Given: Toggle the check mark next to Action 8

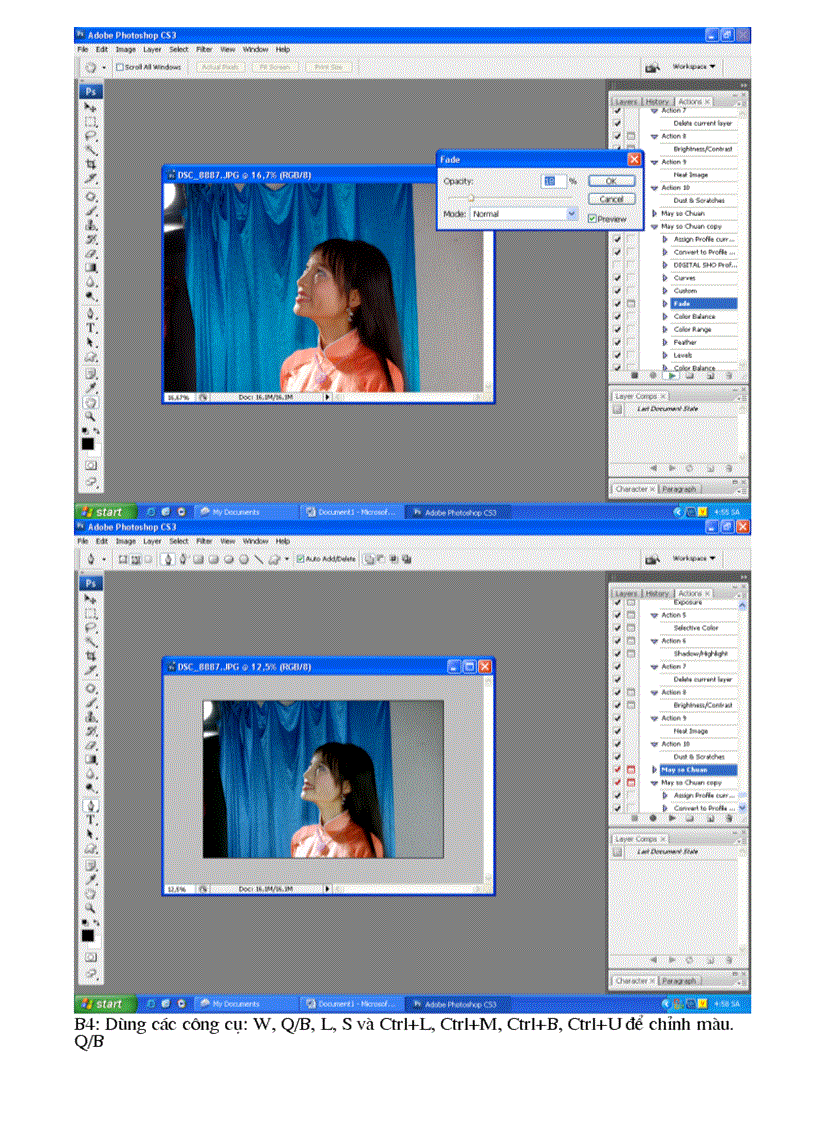Looking at the screenshot, I should pyautogui.click(x=617, y=136).
